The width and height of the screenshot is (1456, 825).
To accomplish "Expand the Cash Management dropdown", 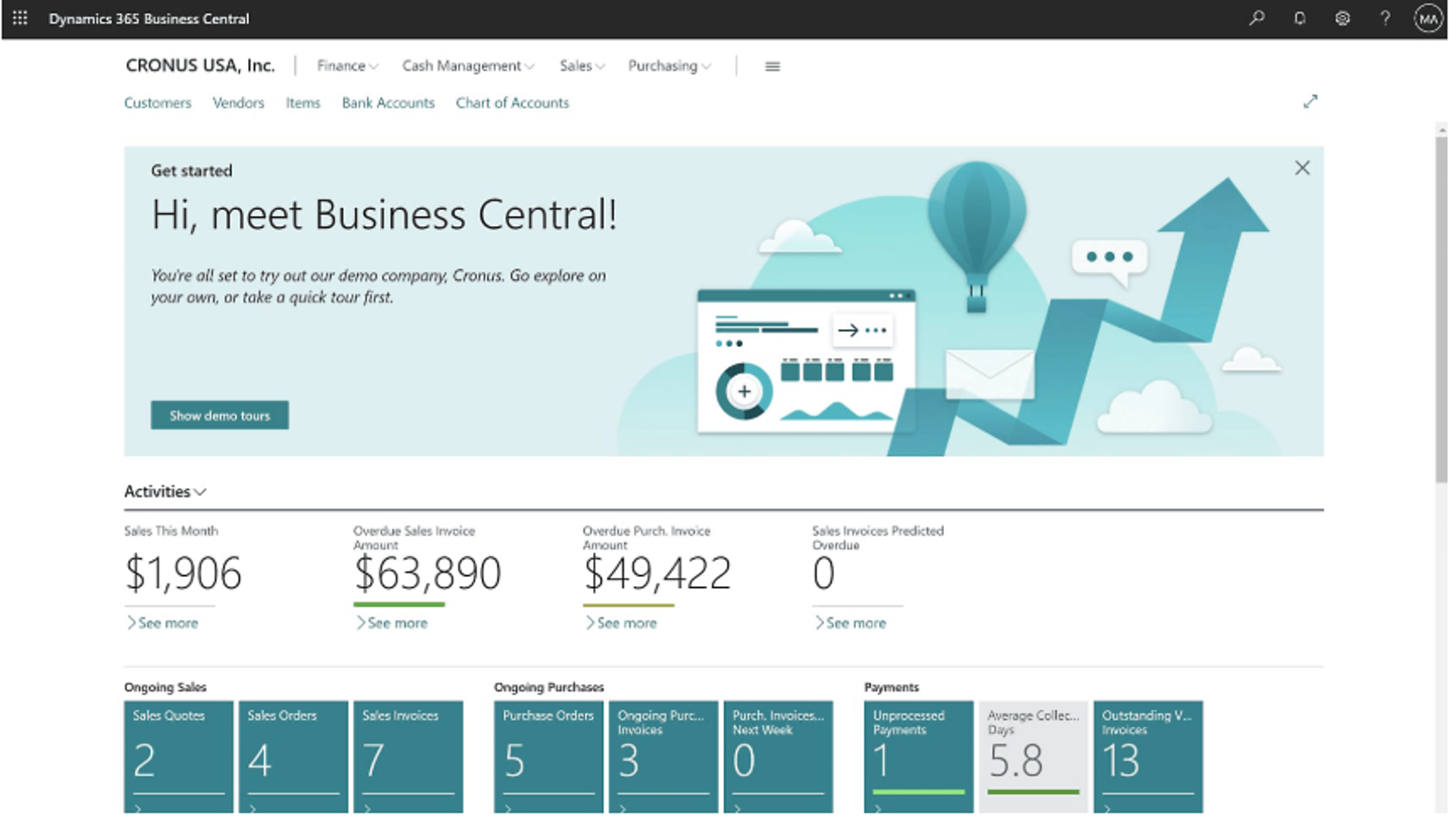I will (x=468, y=66).
